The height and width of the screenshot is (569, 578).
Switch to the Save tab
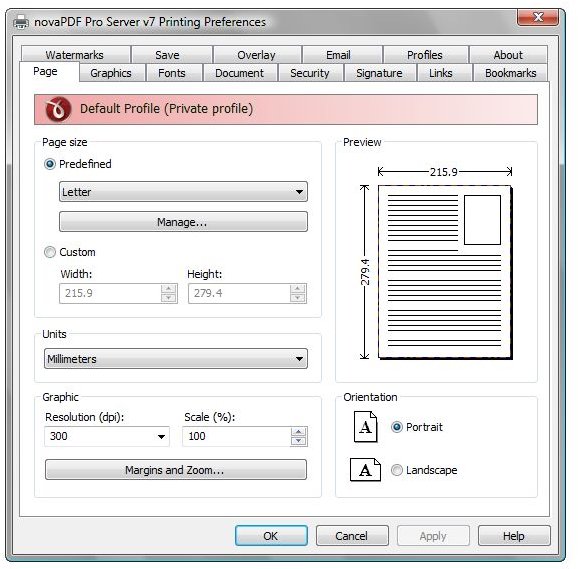171,55
